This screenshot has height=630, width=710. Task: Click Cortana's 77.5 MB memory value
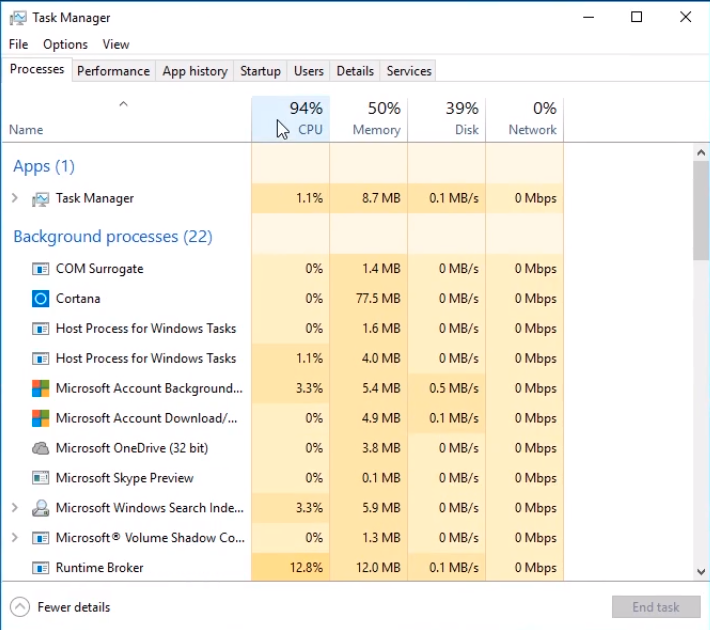tap(378, 298)
